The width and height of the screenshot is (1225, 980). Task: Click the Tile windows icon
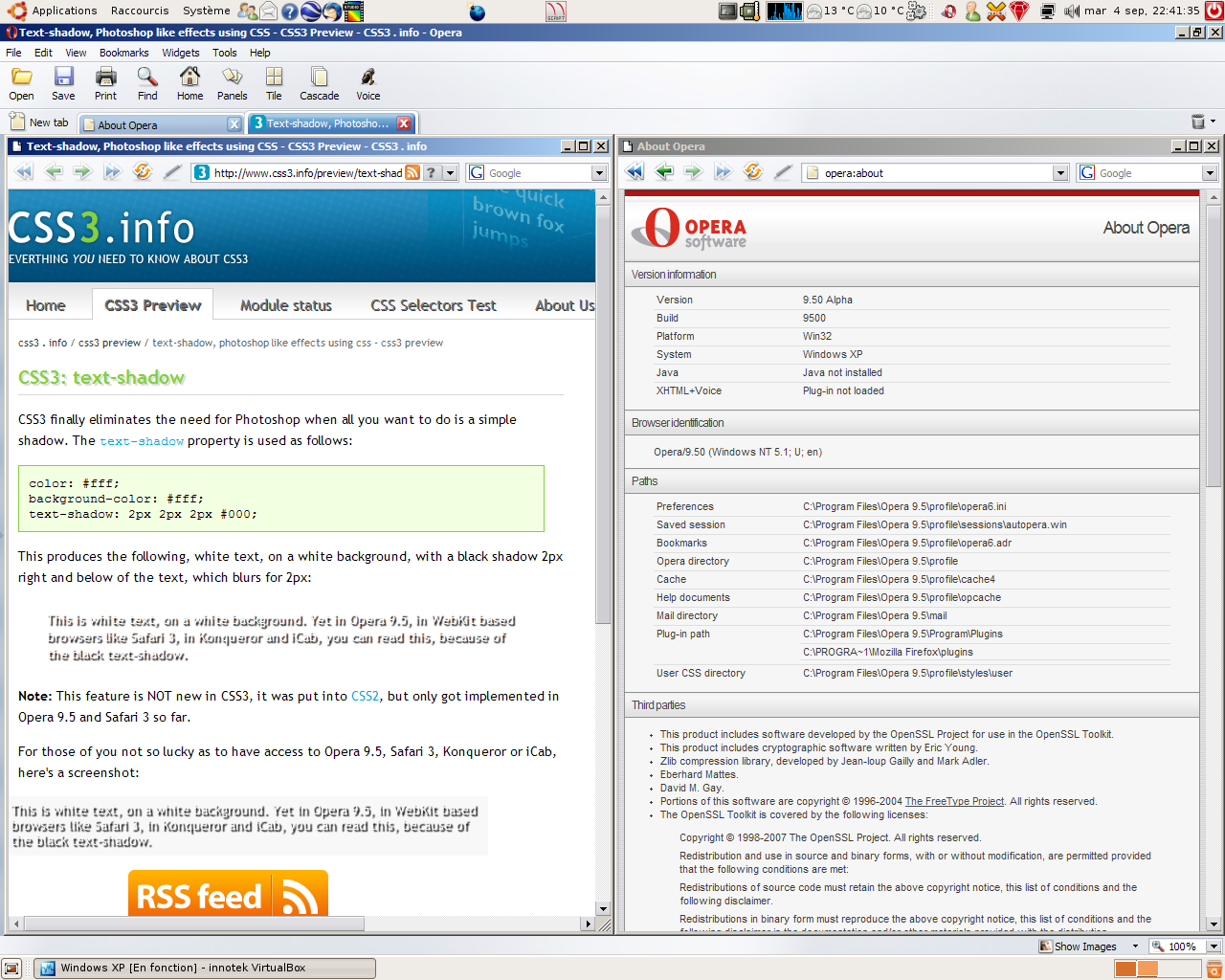point(274,83)
